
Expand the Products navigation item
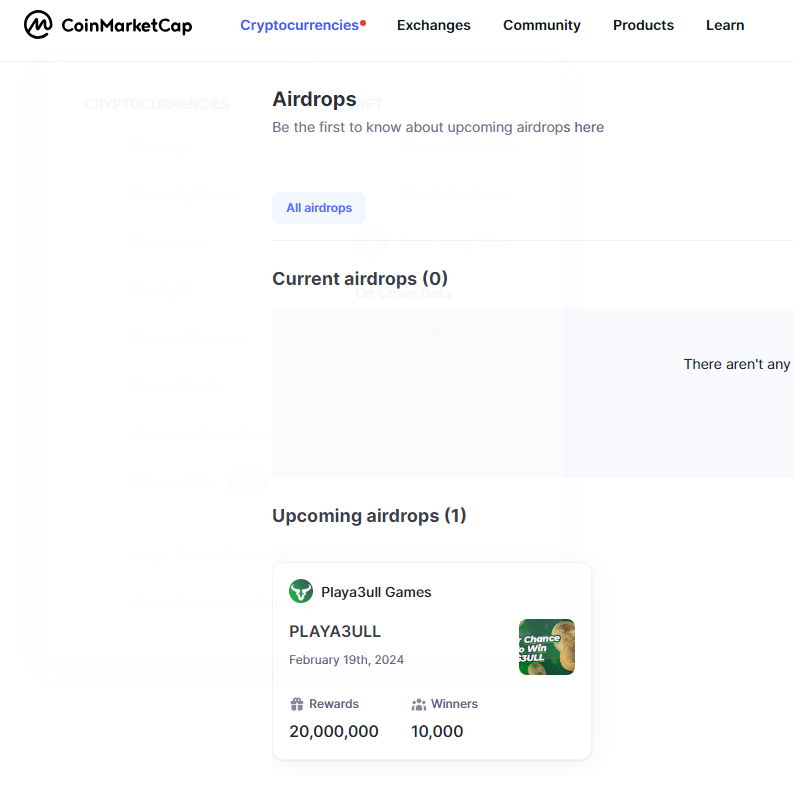coord(643,25)
